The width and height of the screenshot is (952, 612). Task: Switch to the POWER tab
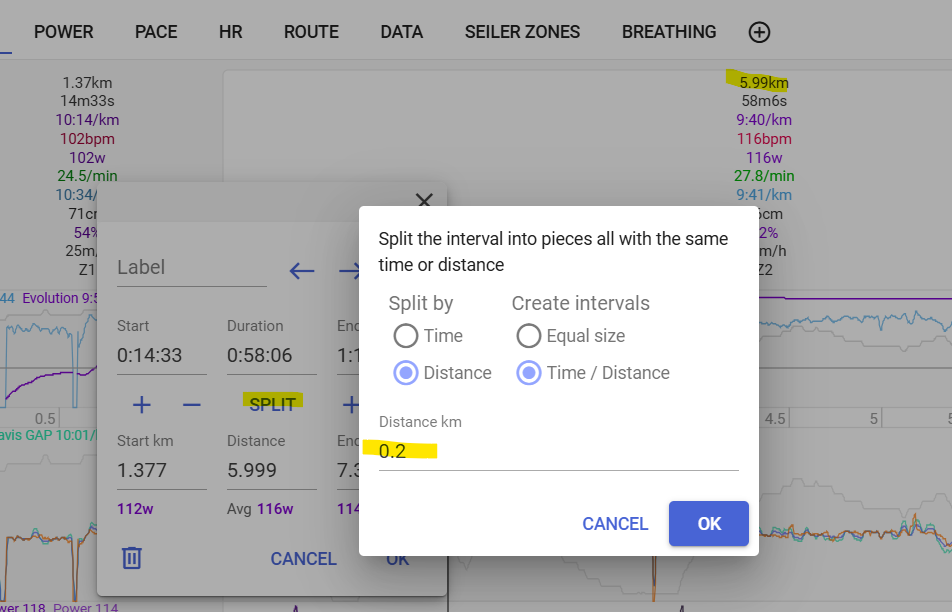point(64,32)
